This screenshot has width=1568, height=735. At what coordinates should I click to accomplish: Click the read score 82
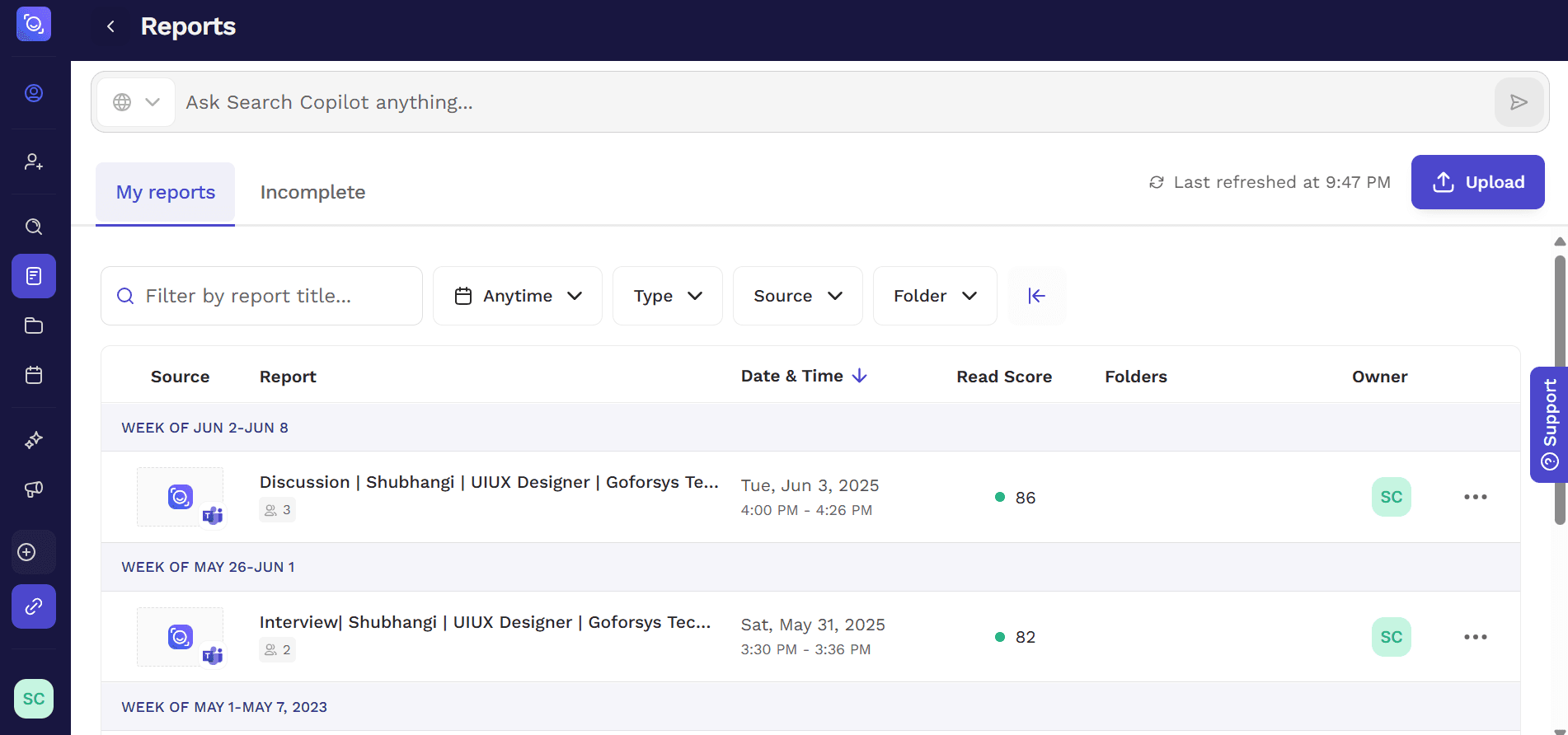pos(1026,637)
